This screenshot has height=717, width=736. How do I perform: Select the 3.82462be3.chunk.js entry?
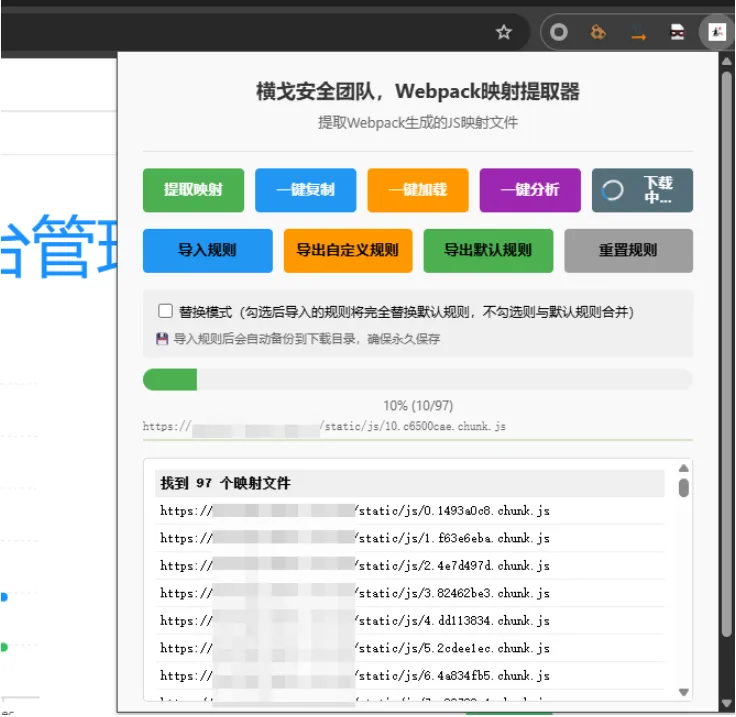pos(410,593)
